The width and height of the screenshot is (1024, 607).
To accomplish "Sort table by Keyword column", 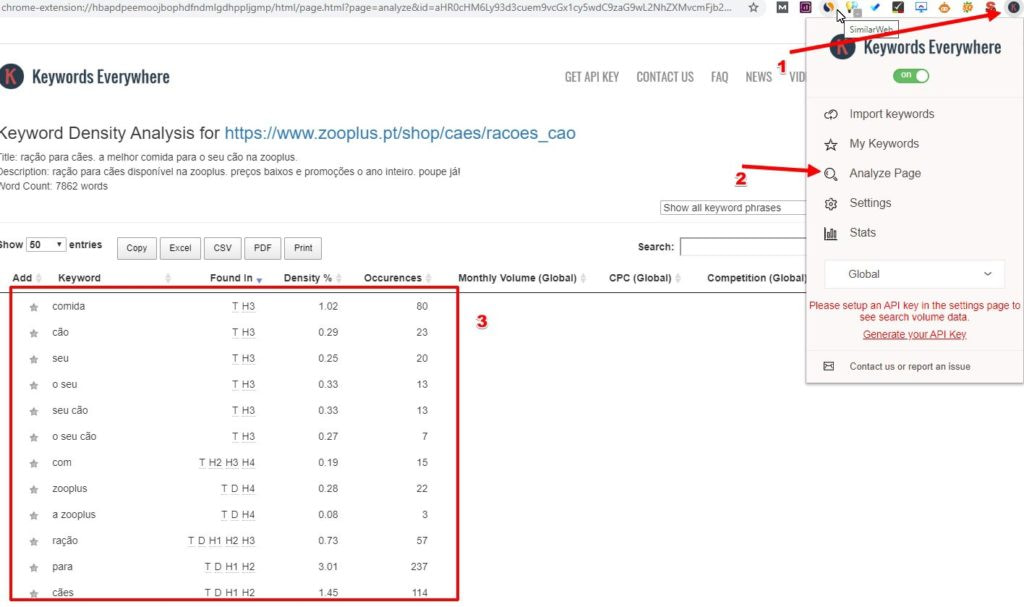I will click(79, 278).
